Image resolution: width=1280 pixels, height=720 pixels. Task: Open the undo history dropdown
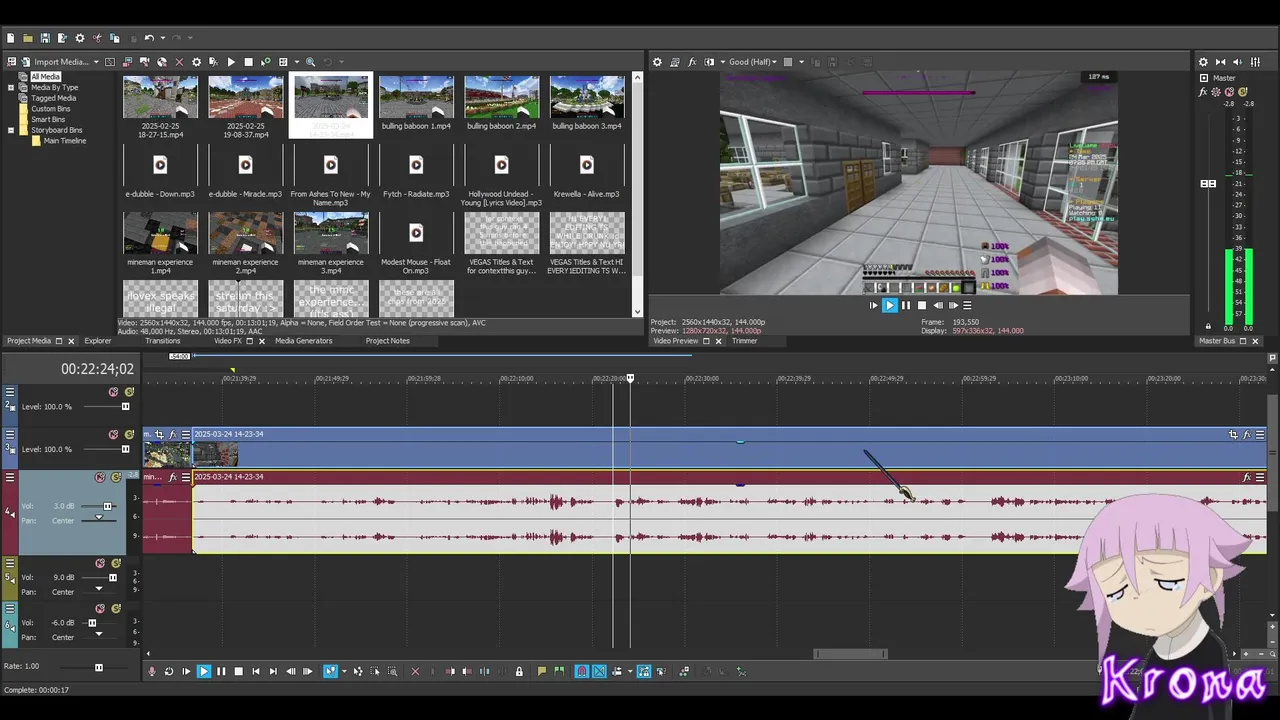click(162, 38)
